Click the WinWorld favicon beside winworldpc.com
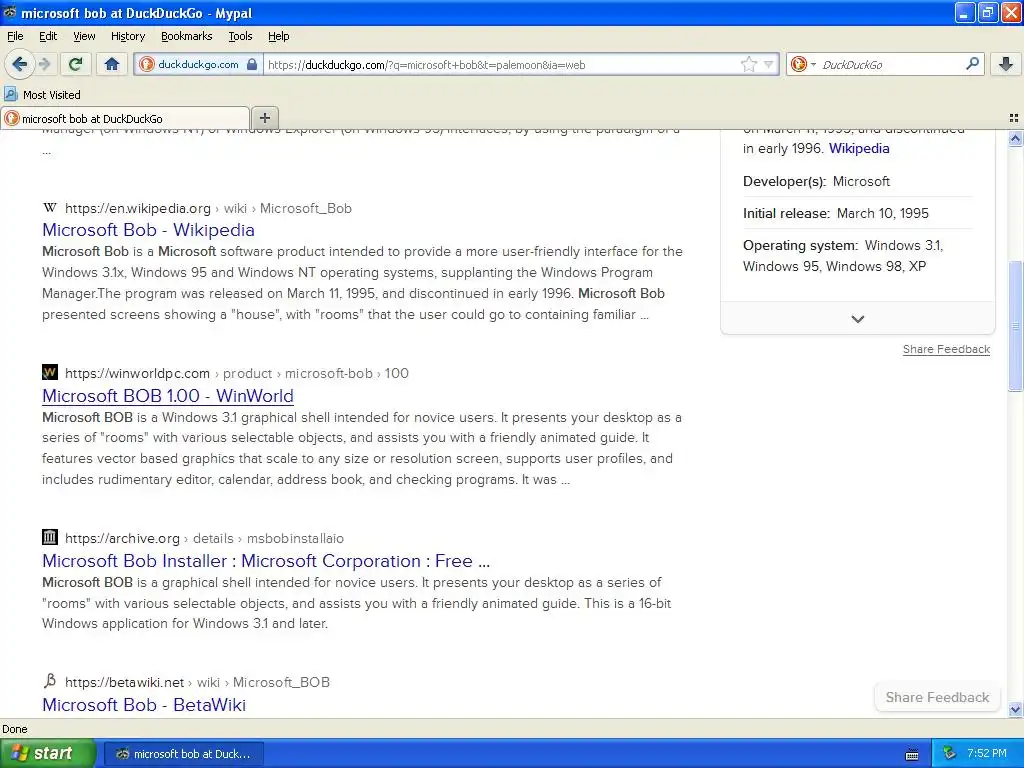 [x=50, y=373]
